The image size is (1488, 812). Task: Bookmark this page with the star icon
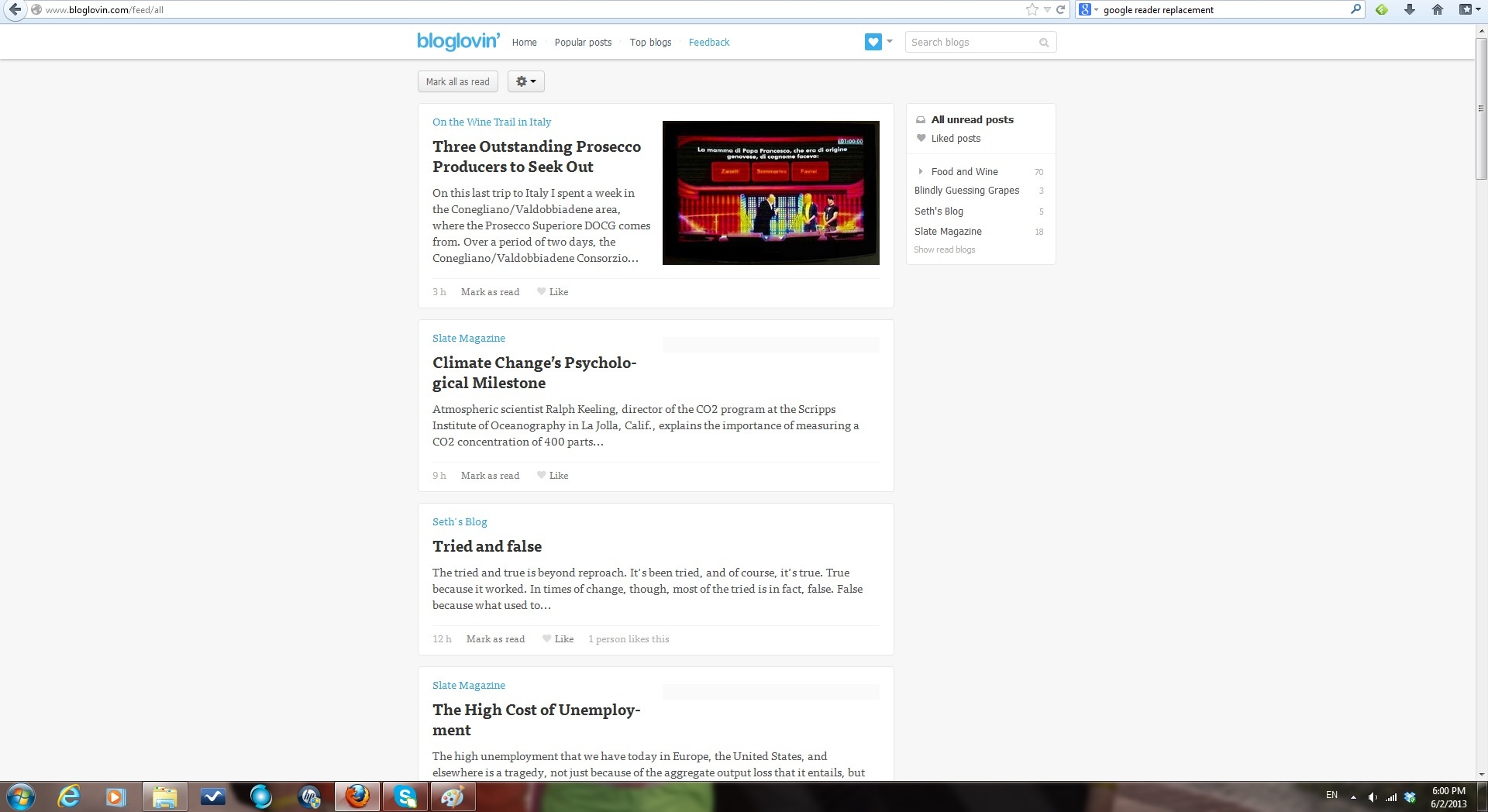pos(1032,9)
